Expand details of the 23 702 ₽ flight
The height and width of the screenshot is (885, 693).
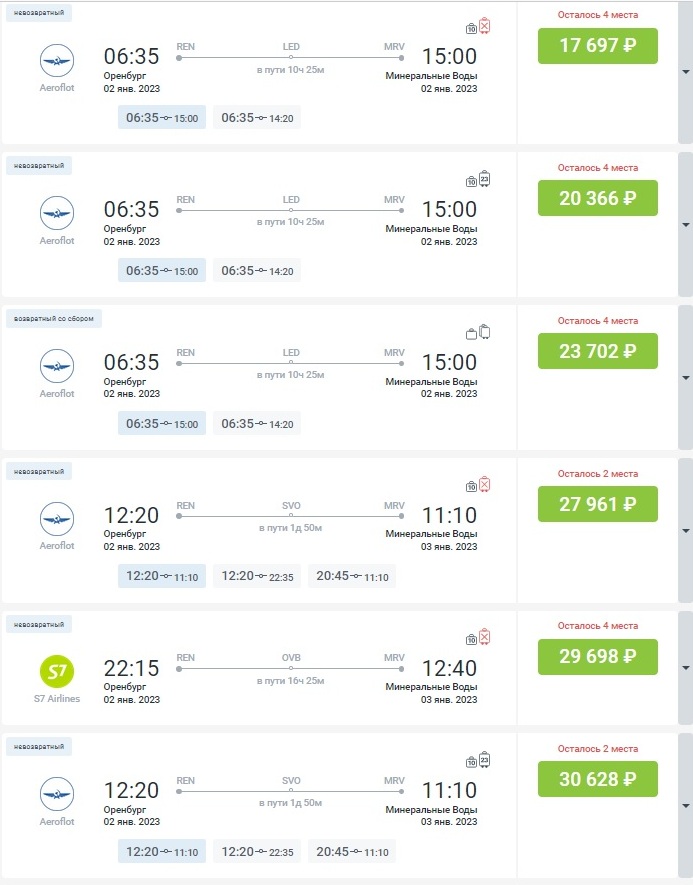pos(685,378)
